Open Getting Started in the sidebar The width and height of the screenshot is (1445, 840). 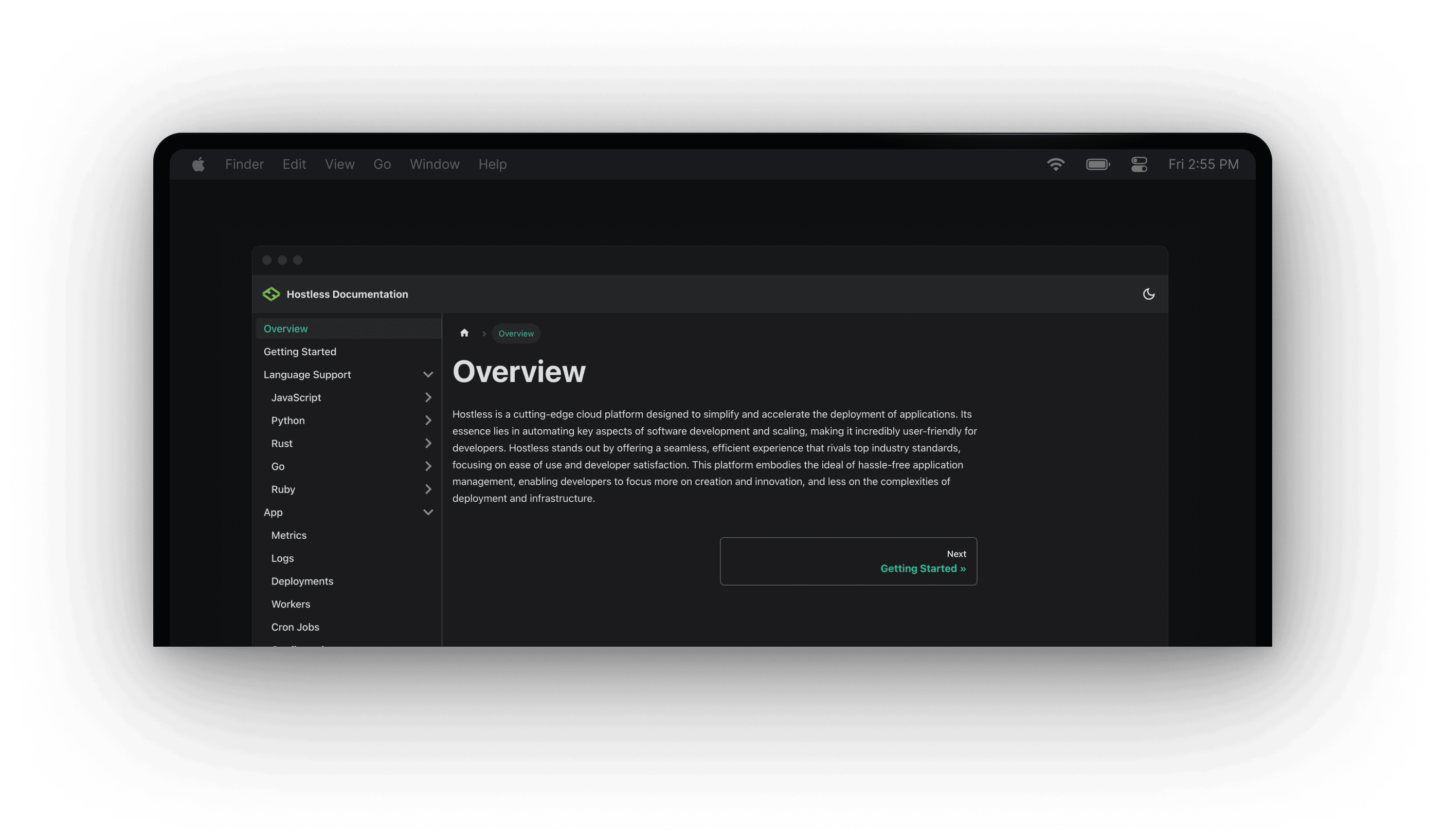(300, 352)
